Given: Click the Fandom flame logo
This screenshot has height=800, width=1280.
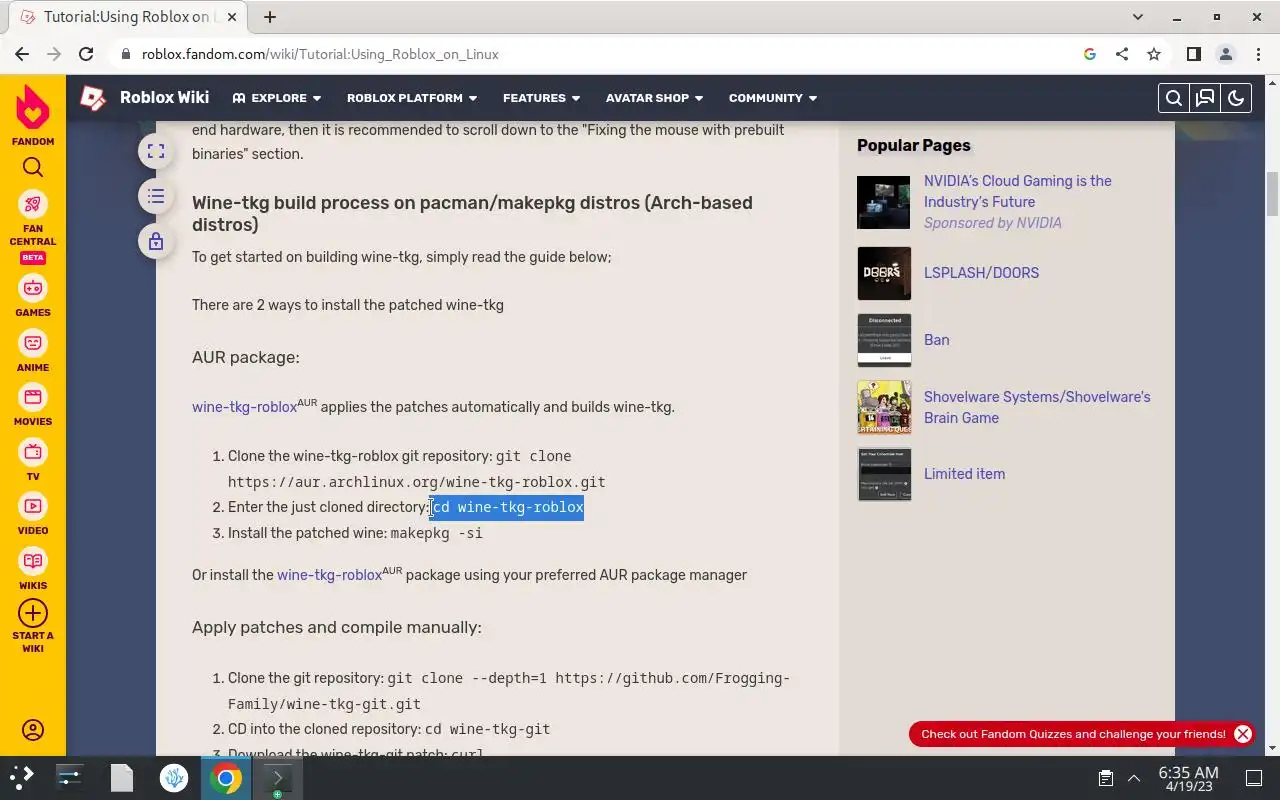Looking at the screenshot, I should [x=33, y=107].
